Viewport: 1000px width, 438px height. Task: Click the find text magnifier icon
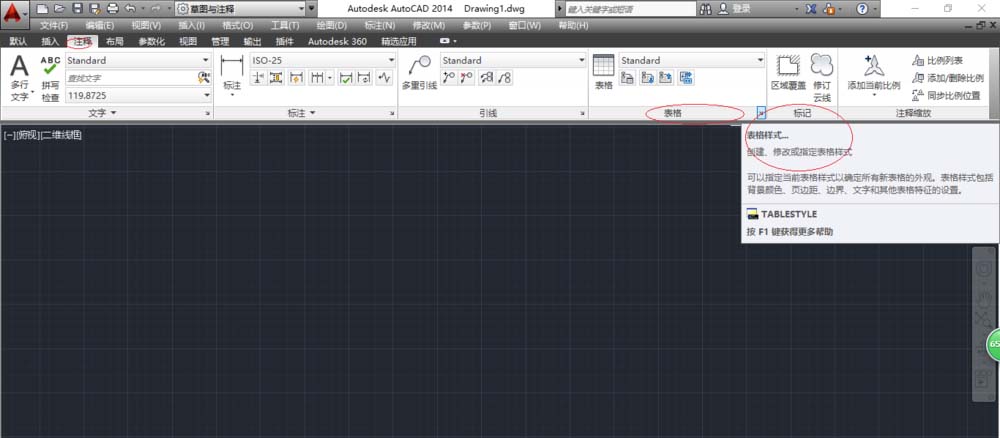(x=203, y=78)
